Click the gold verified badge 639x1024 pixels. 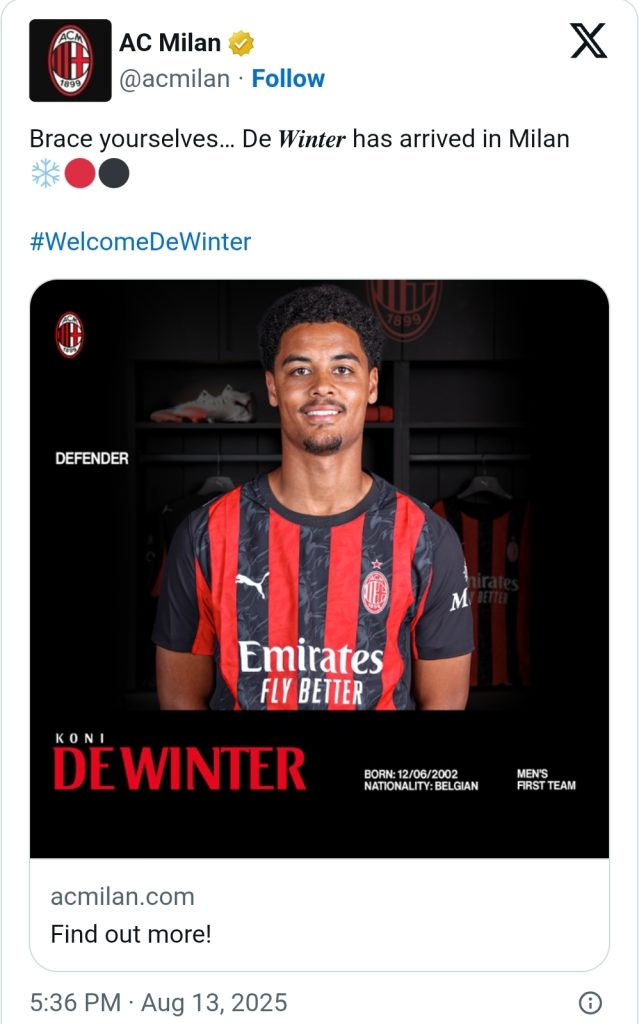[240, 44]
